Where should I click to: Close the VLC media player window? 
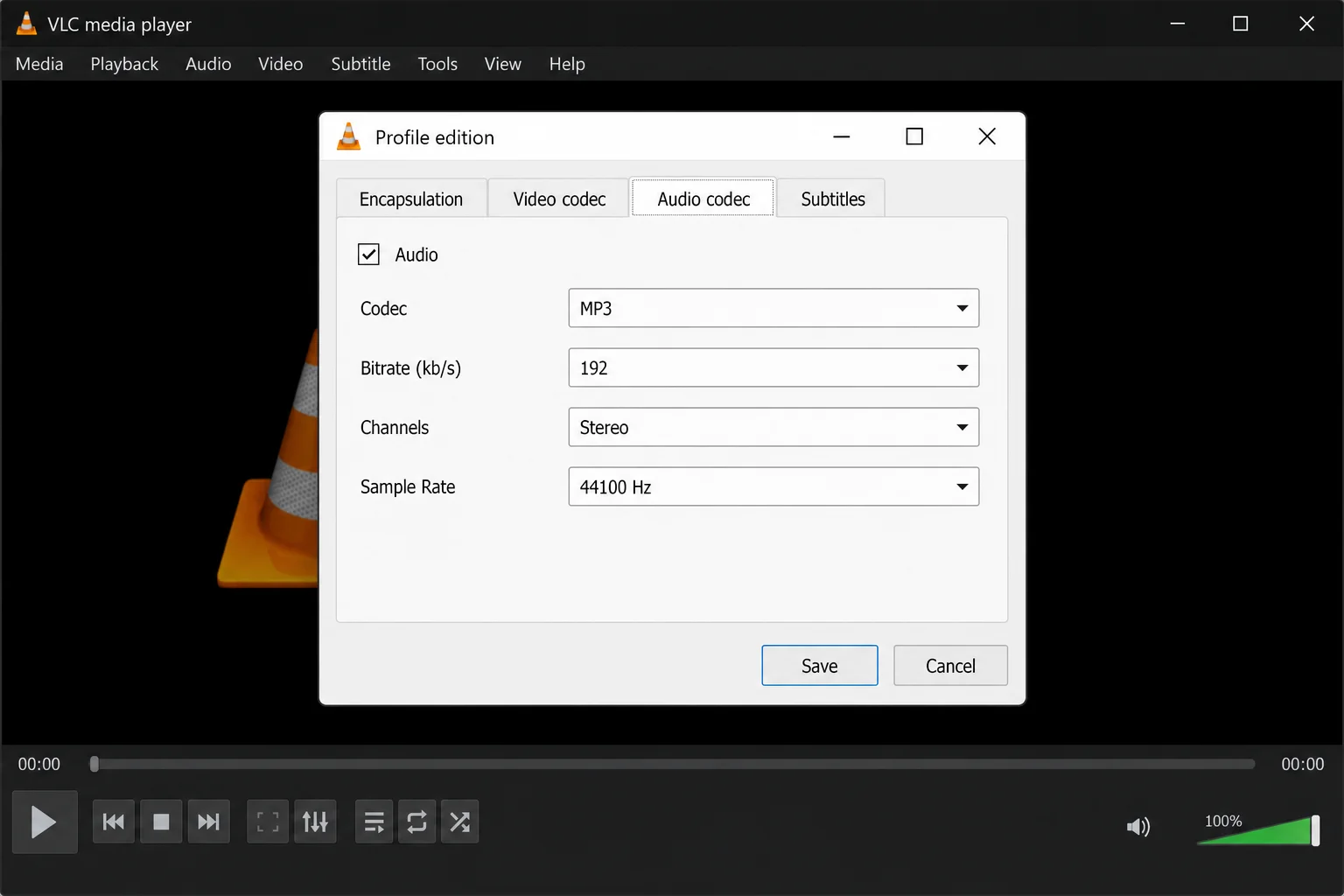1306,24
